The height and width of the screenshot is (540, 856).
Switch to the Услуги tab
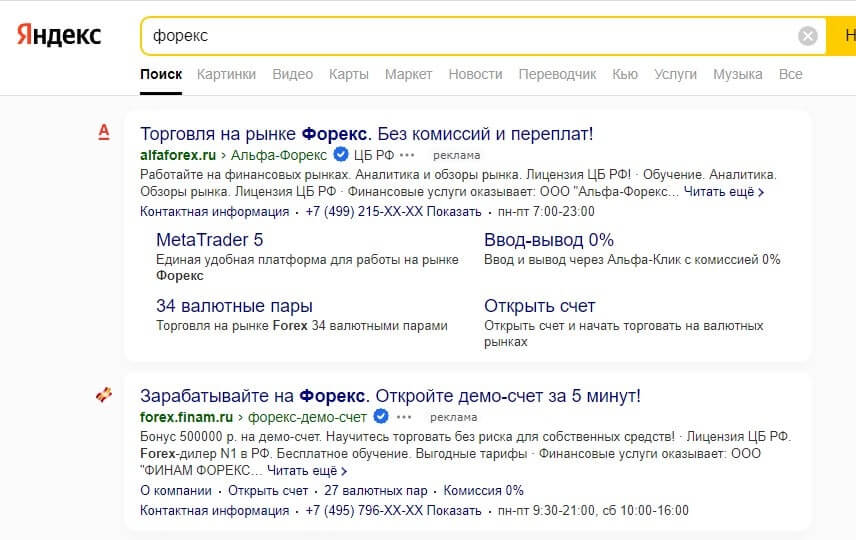pos(675,74)
